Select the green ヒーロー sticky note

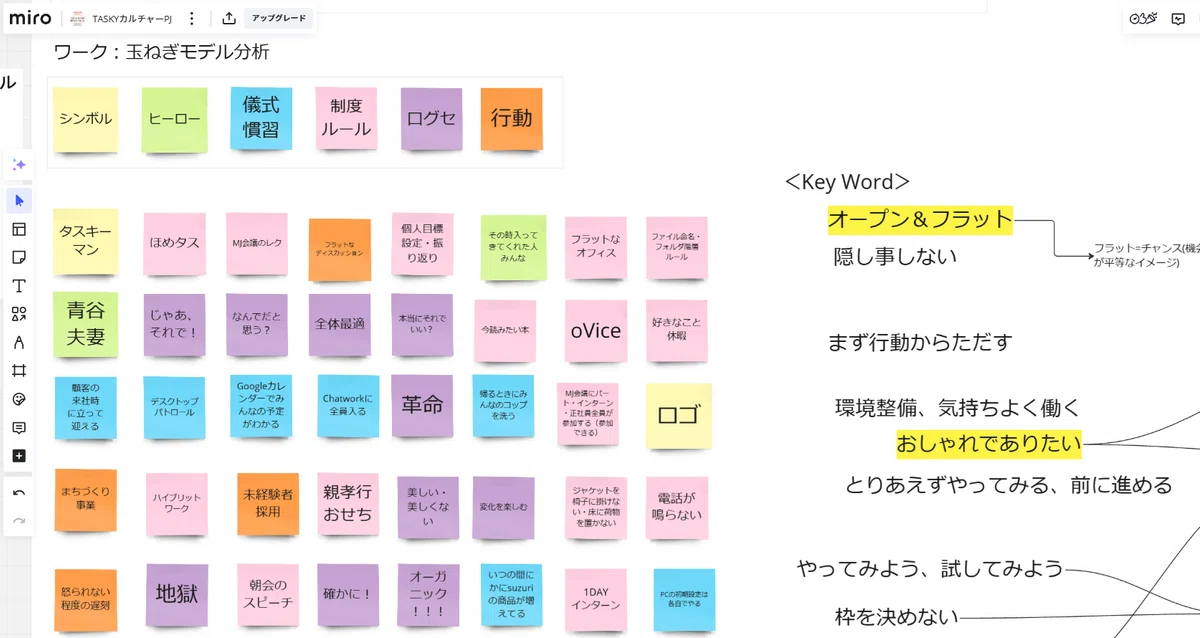174,120
